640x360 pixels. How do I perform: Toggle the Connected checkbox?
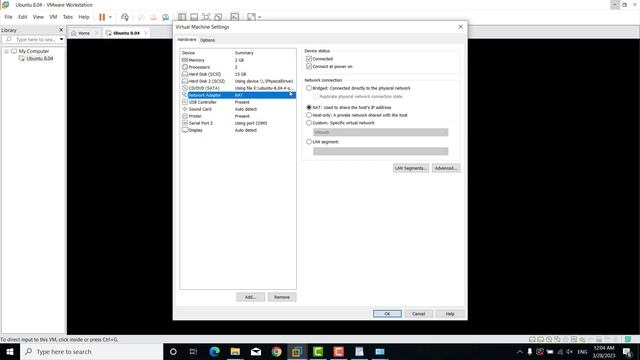pyautogui.click(x=309, y=59)
